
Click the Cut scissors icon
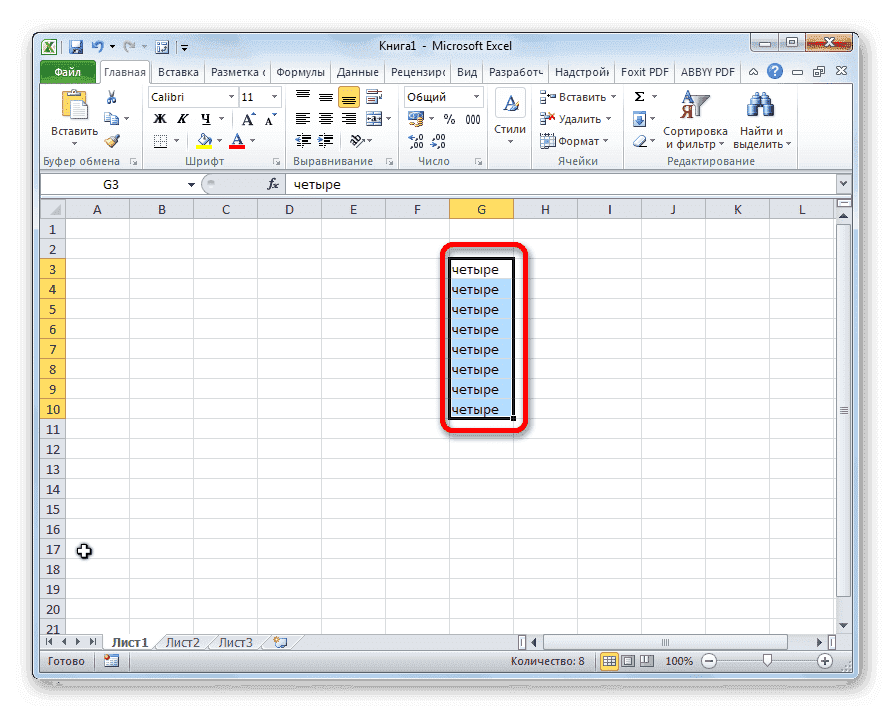click(x=114, y=97)
